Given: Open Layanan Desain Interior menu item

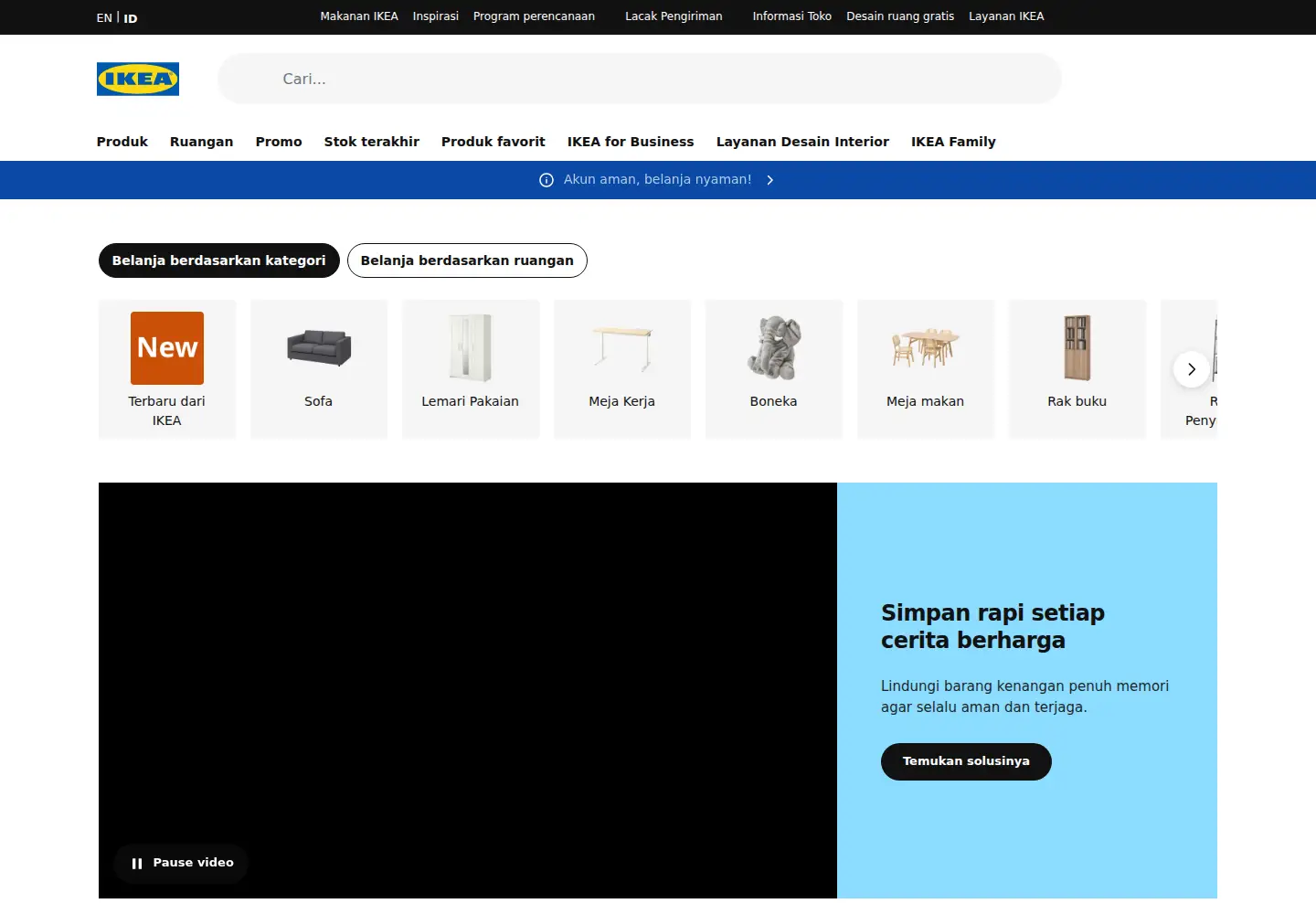Looking at the screenshot, I should click(x=802, y=142).
